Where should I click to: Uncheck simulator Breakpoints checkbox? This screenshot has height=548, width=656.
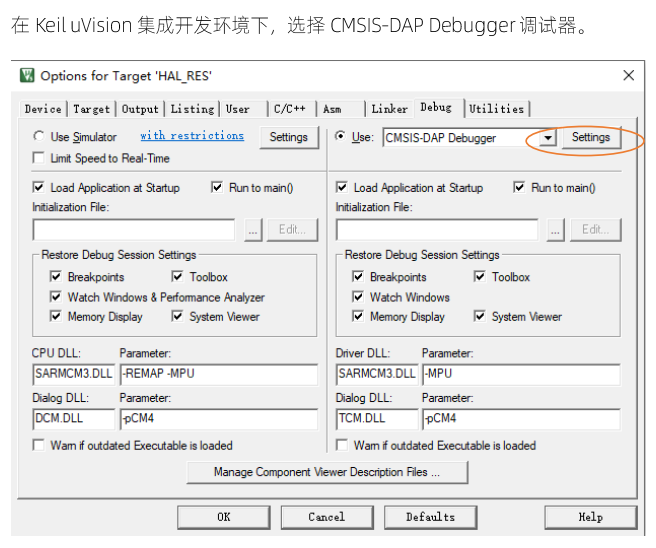(56, 277)
